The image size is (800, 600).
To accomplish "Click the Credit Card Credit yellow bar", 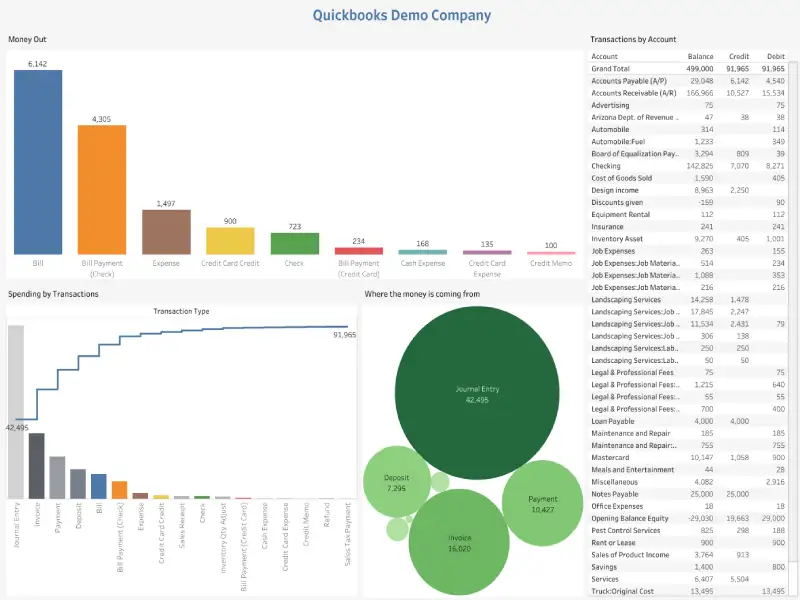I will tap(231, 240).
